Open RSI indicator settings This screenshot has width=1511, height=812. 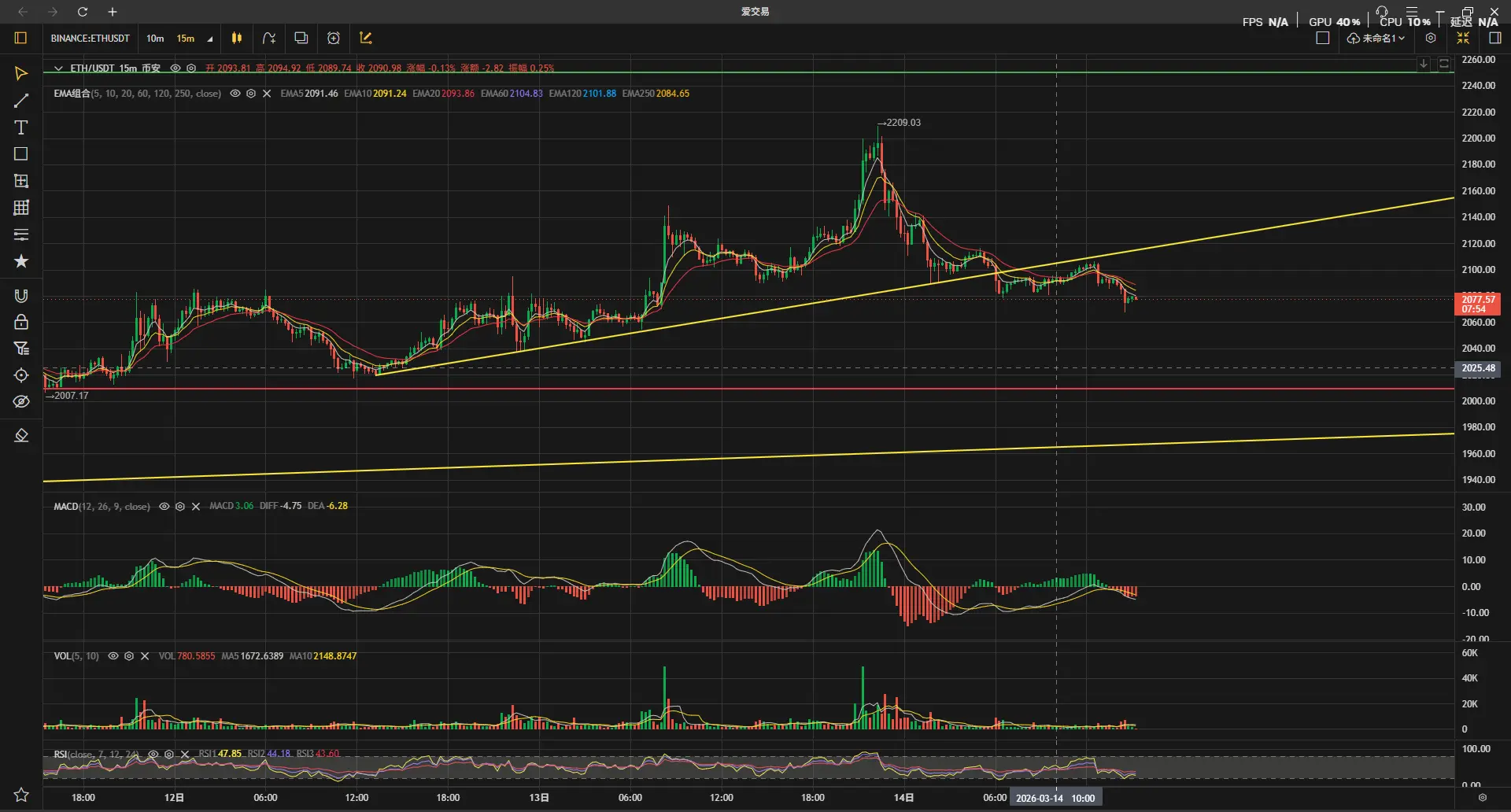(169, 755)
